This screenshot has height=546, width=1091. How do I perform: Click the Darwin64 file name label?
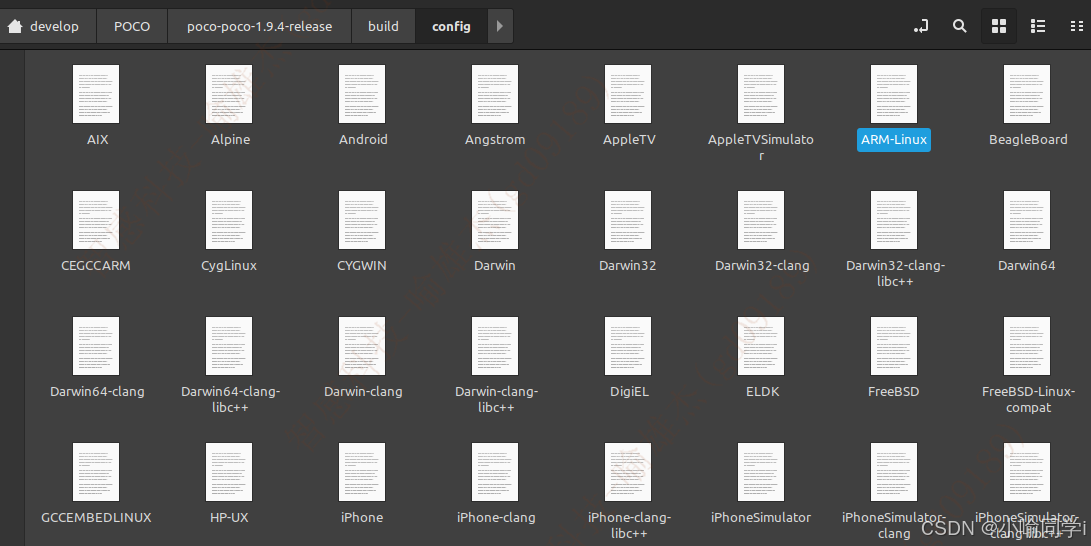click(1027, 266)
